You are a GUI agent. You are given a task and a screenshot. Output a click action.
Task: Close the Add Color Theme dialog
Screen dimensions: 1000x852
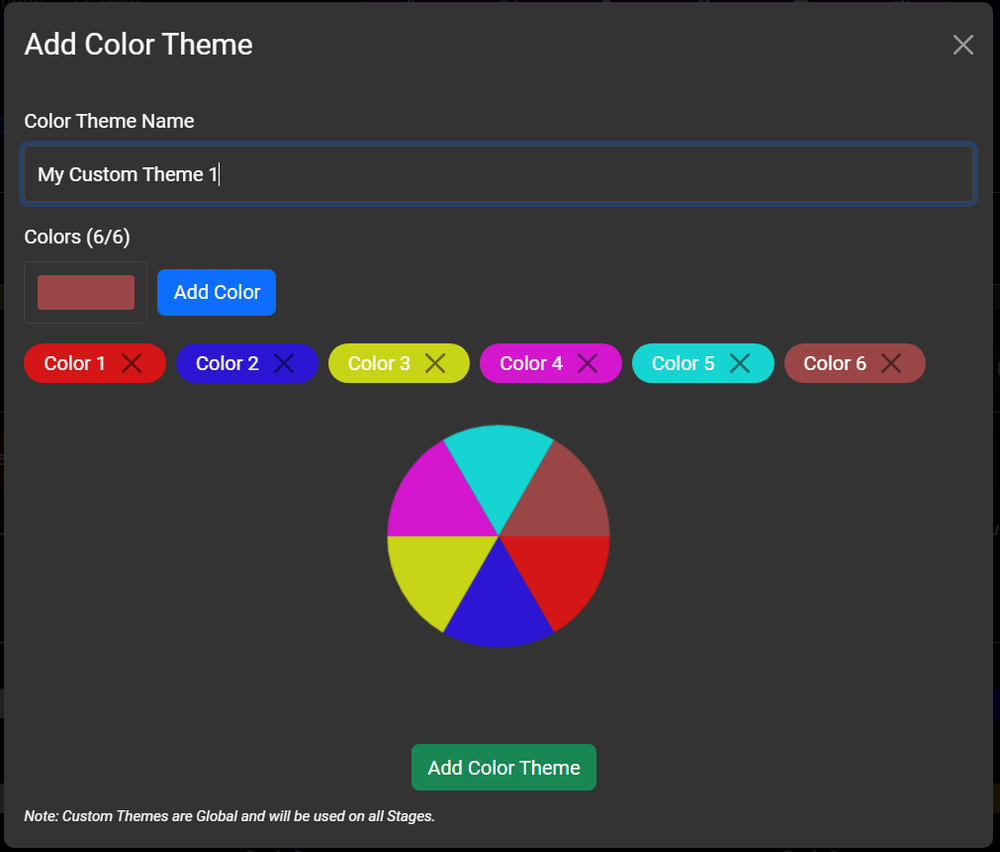(962, 44)
